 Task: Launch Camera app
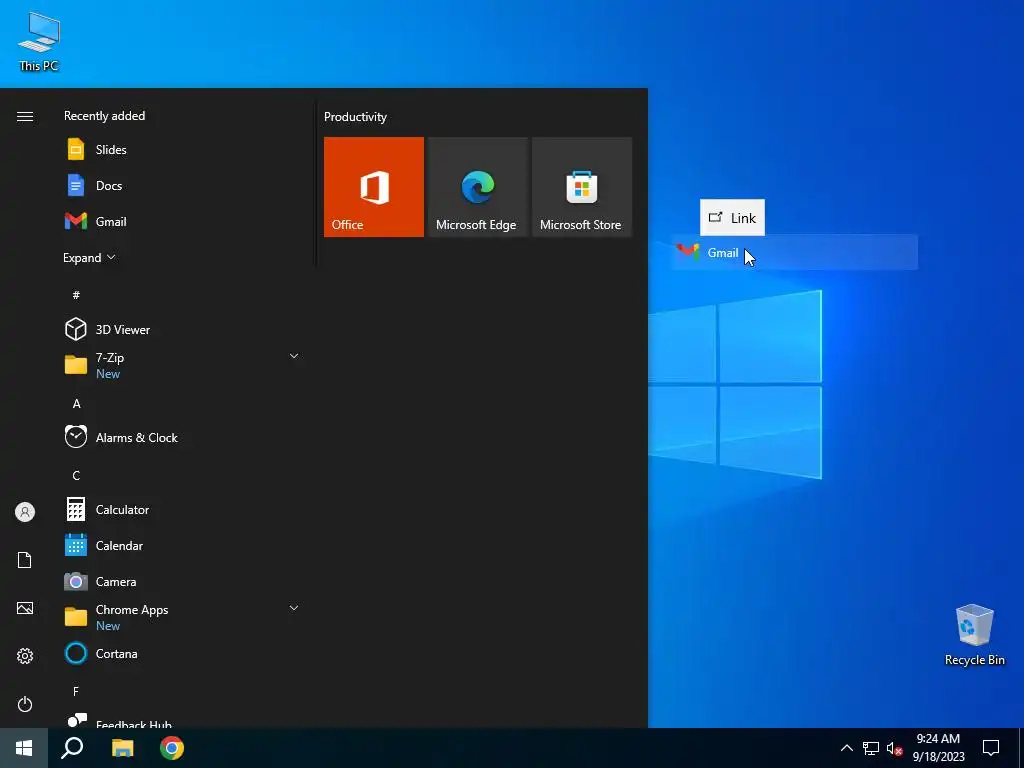point(183,581)
